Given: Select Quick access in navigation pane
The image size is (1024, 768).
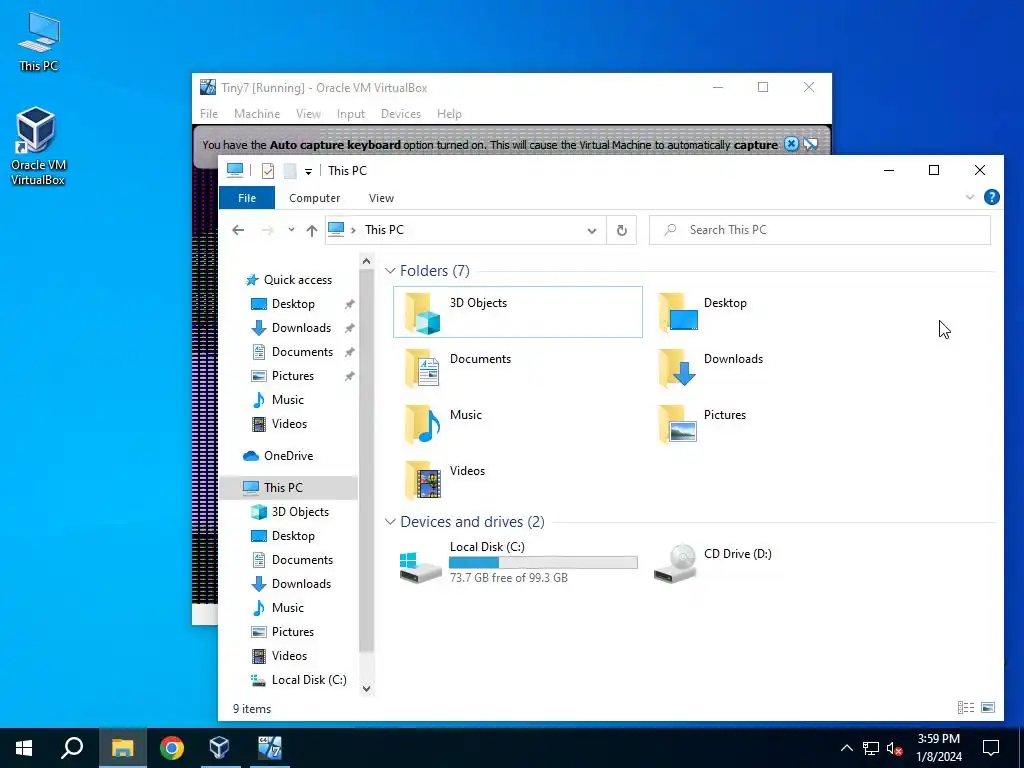Looking at the screenshot, I should click(288, 280).
